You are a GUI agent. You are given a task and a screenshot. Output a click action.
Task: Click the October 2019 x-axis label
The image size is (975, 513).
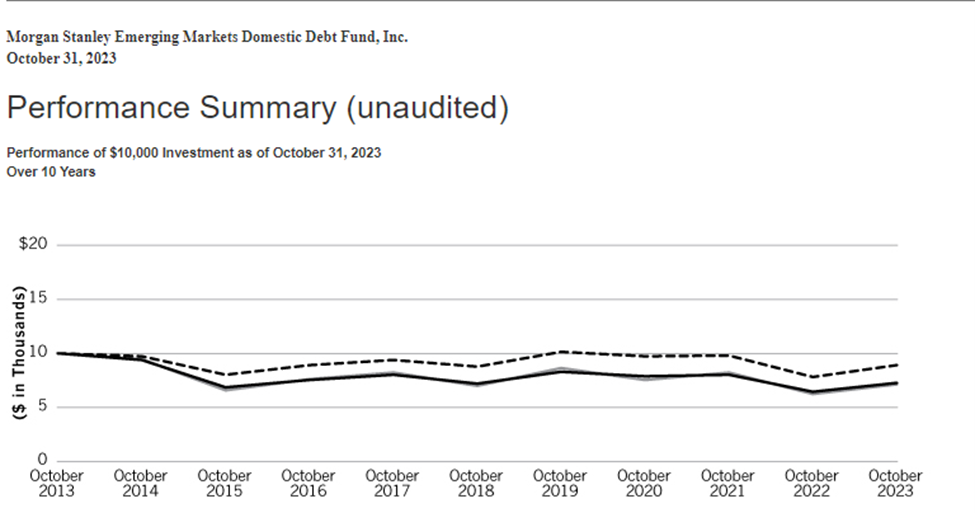560,483
